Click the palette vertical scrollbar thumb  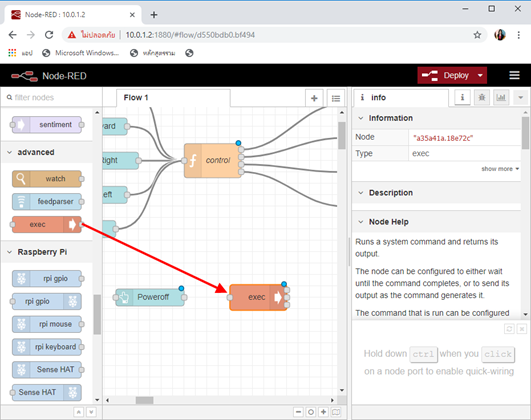97,314
